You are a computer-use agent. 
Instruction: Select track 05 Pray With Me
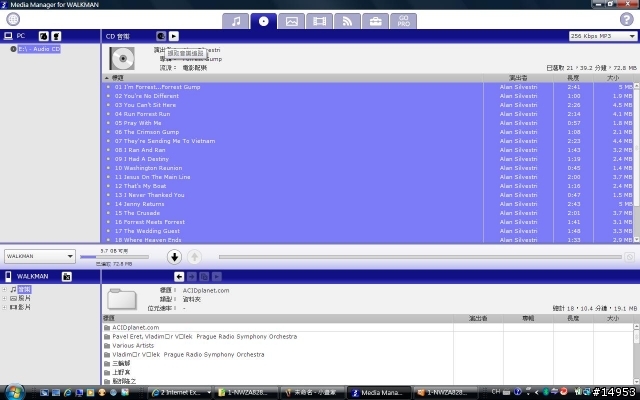tap(368, 123)
